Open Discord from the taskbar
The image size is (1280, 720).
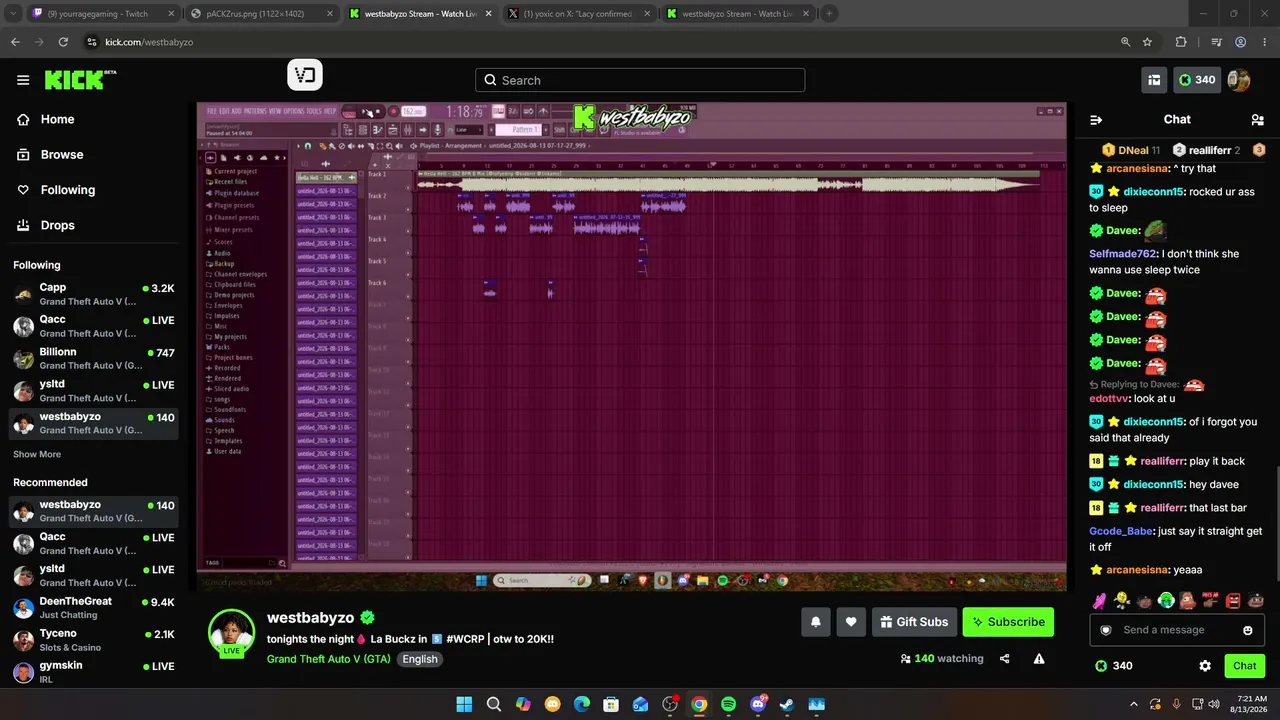758,704
